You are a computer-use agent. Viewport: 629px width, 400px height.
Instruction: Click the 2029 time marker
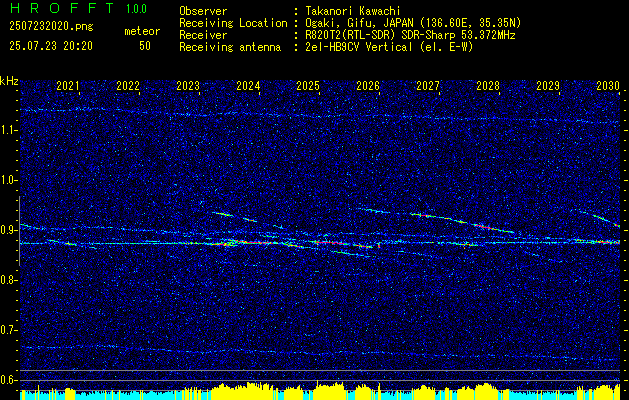point(548,86)
